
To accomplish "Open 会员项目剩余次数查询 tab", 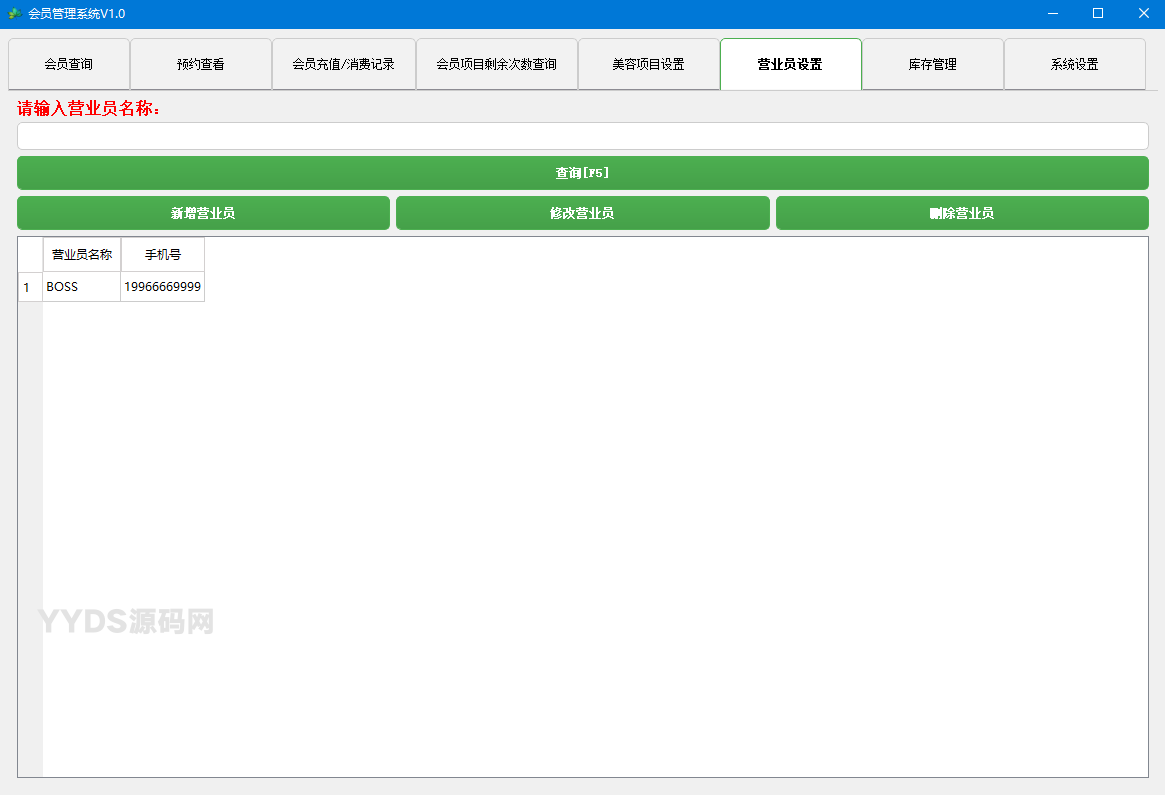I will pos(497,63).
